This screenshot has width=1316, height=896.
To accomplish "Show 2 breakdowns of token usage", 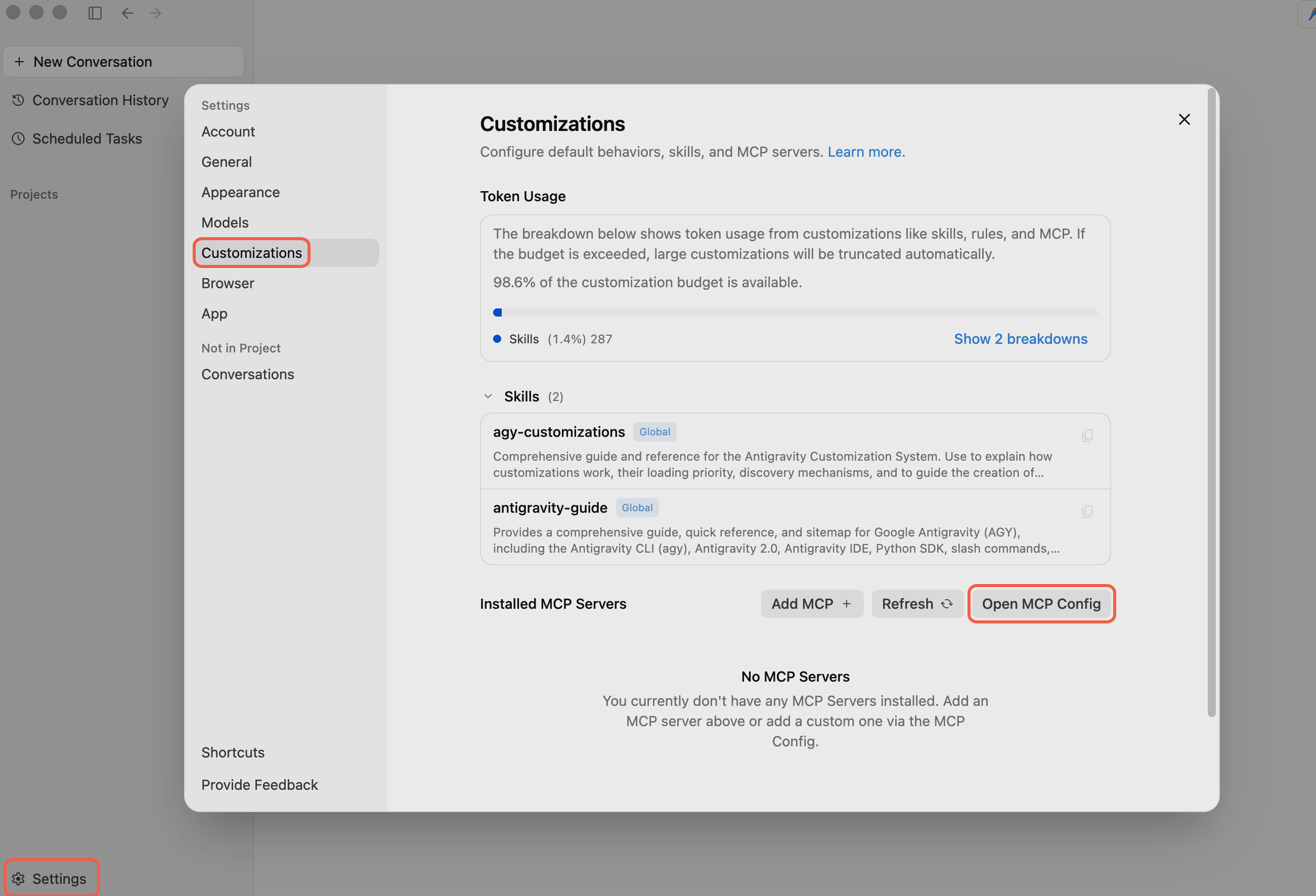I will pos(1021,338).
